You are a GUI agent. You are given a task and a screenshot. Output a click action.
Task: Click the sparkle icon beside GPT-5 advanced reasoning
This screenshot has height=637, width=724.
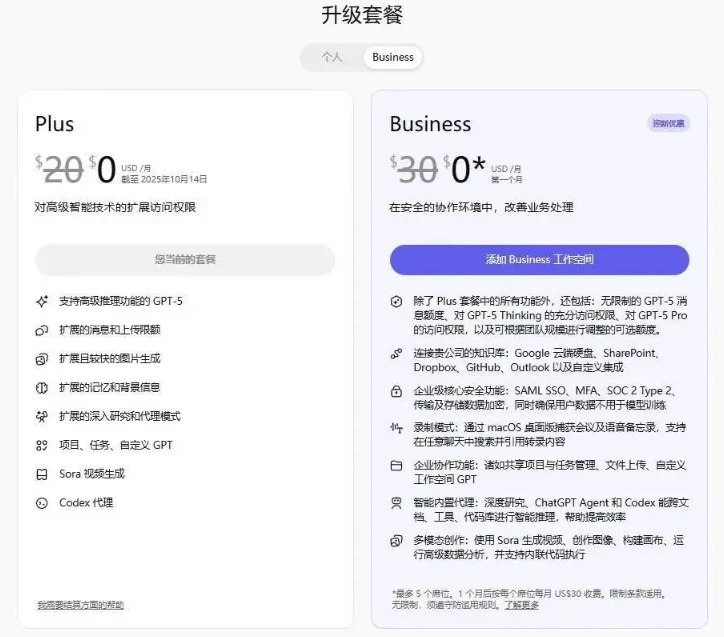42,300
